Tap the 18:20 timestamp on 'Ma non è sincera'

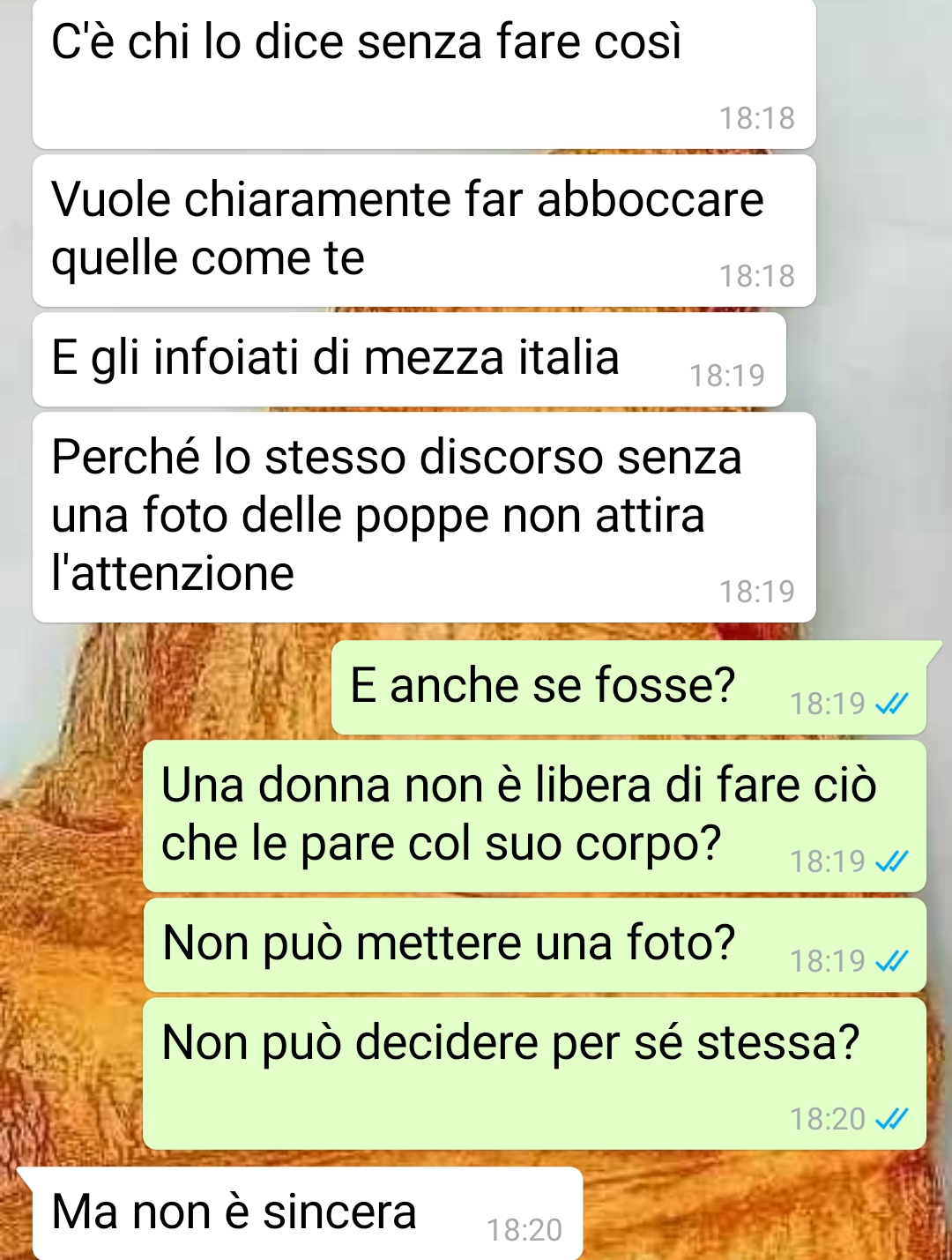point(524,1230)
